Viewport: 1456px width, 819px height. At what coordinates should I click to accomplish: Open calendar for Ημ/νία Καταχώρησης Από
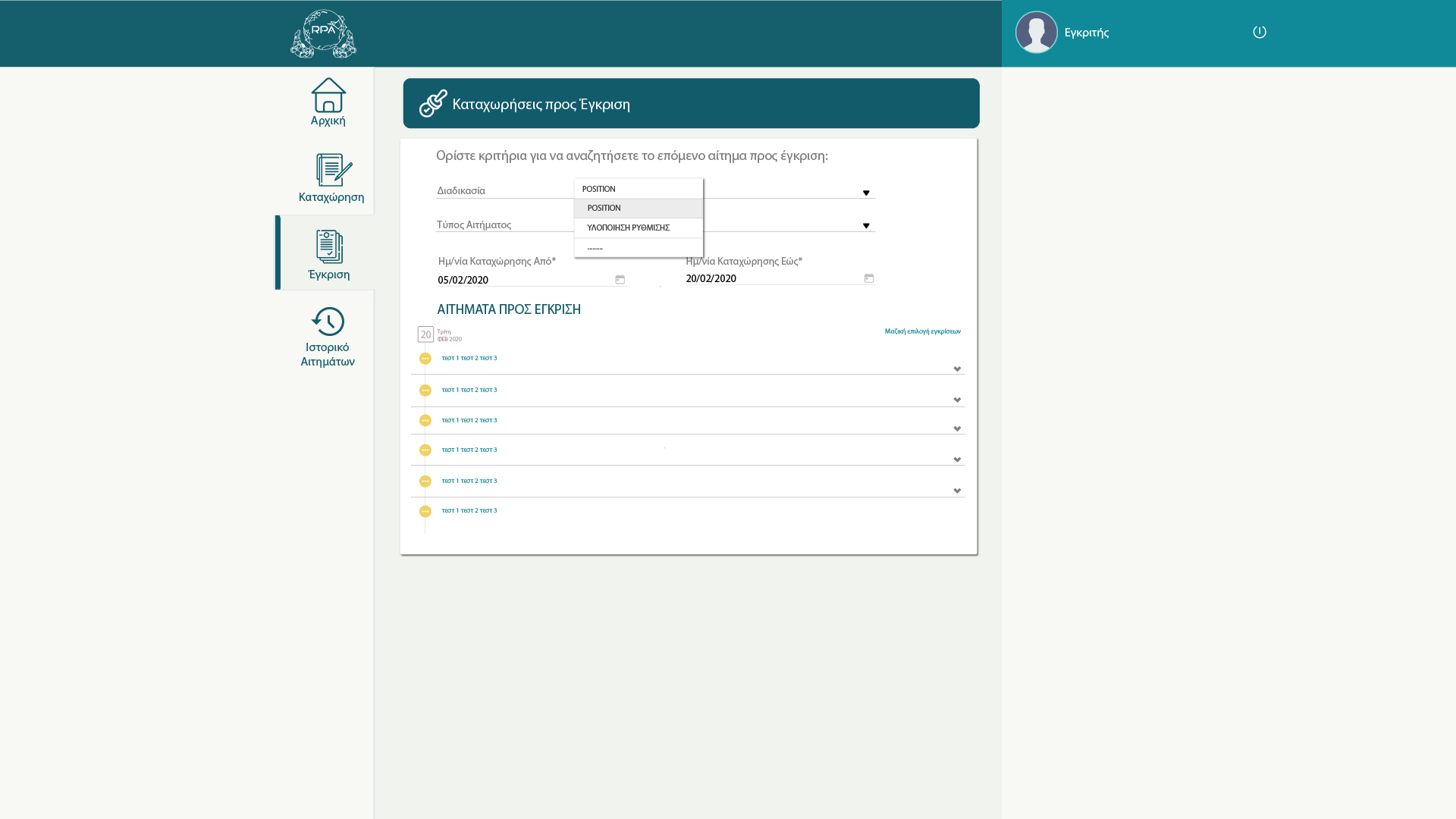[x=620, y=280]
